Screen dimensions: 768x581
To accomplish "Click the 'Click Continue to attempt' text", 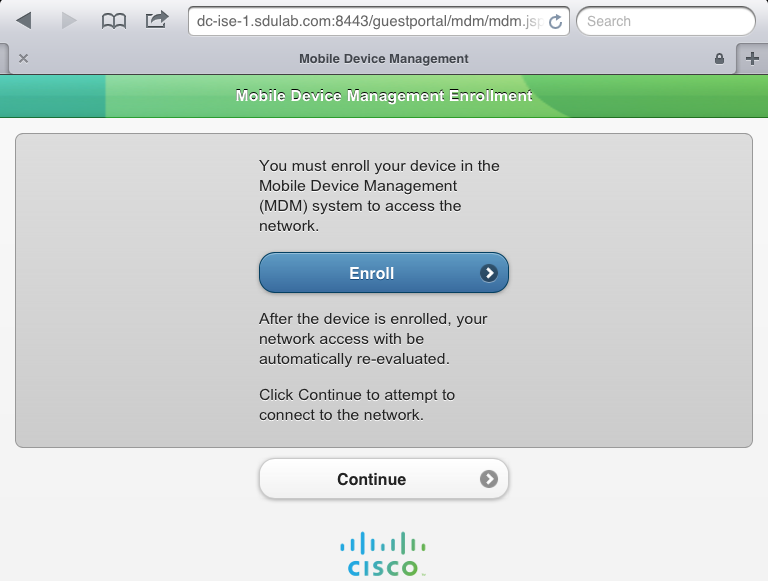I will pos(357,405).
